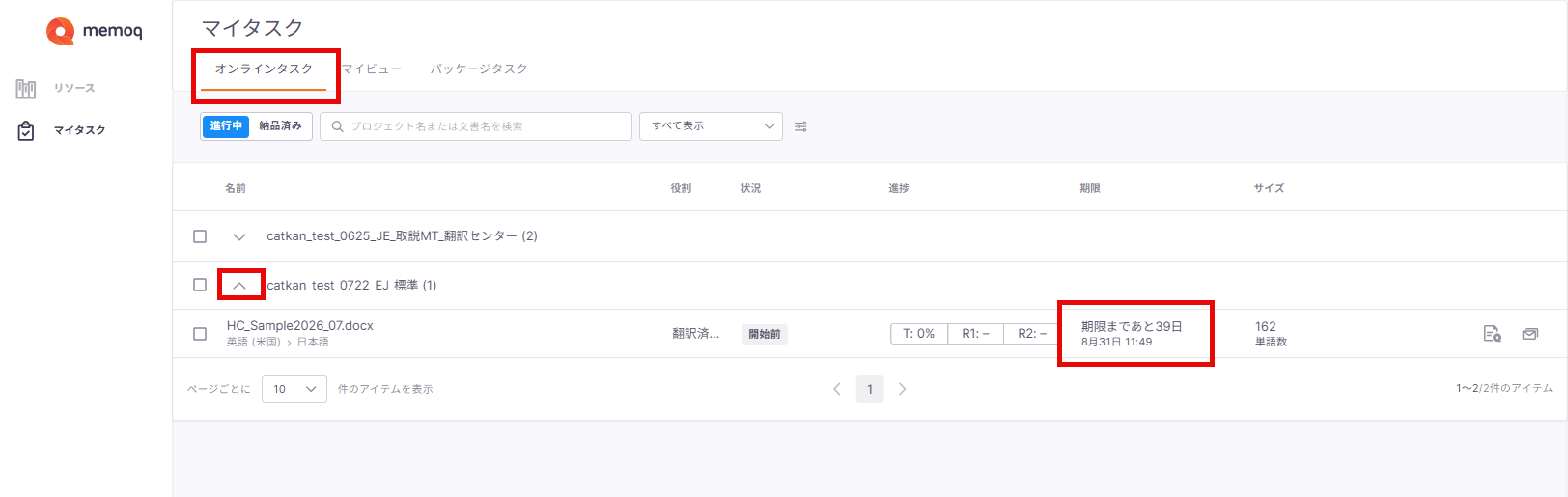Open the items-per-page 10 dropdown

[x=294, y=389]
